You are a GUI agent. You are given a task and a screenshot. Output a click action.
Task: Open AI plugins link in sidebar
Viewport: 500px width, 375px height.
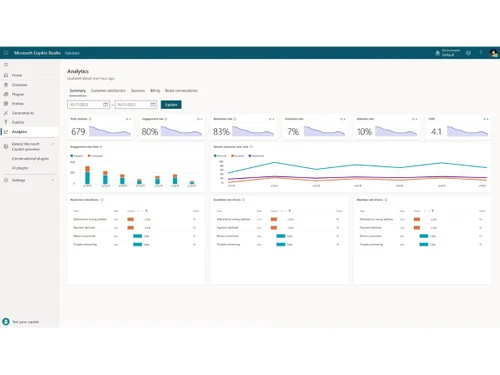20,168
